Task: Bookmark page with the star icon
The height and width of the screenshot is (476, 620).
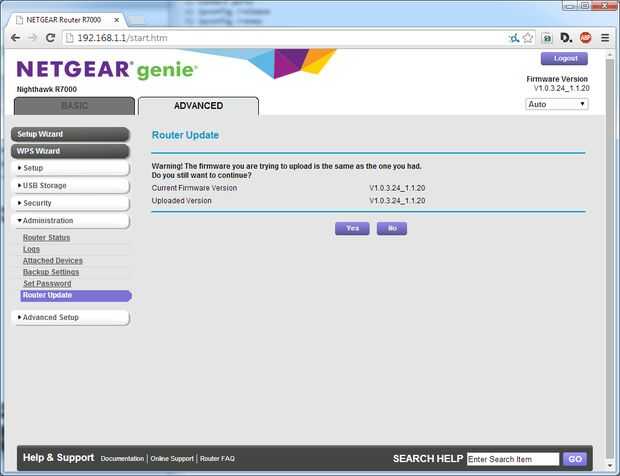Action: click(x=528, y=38)
